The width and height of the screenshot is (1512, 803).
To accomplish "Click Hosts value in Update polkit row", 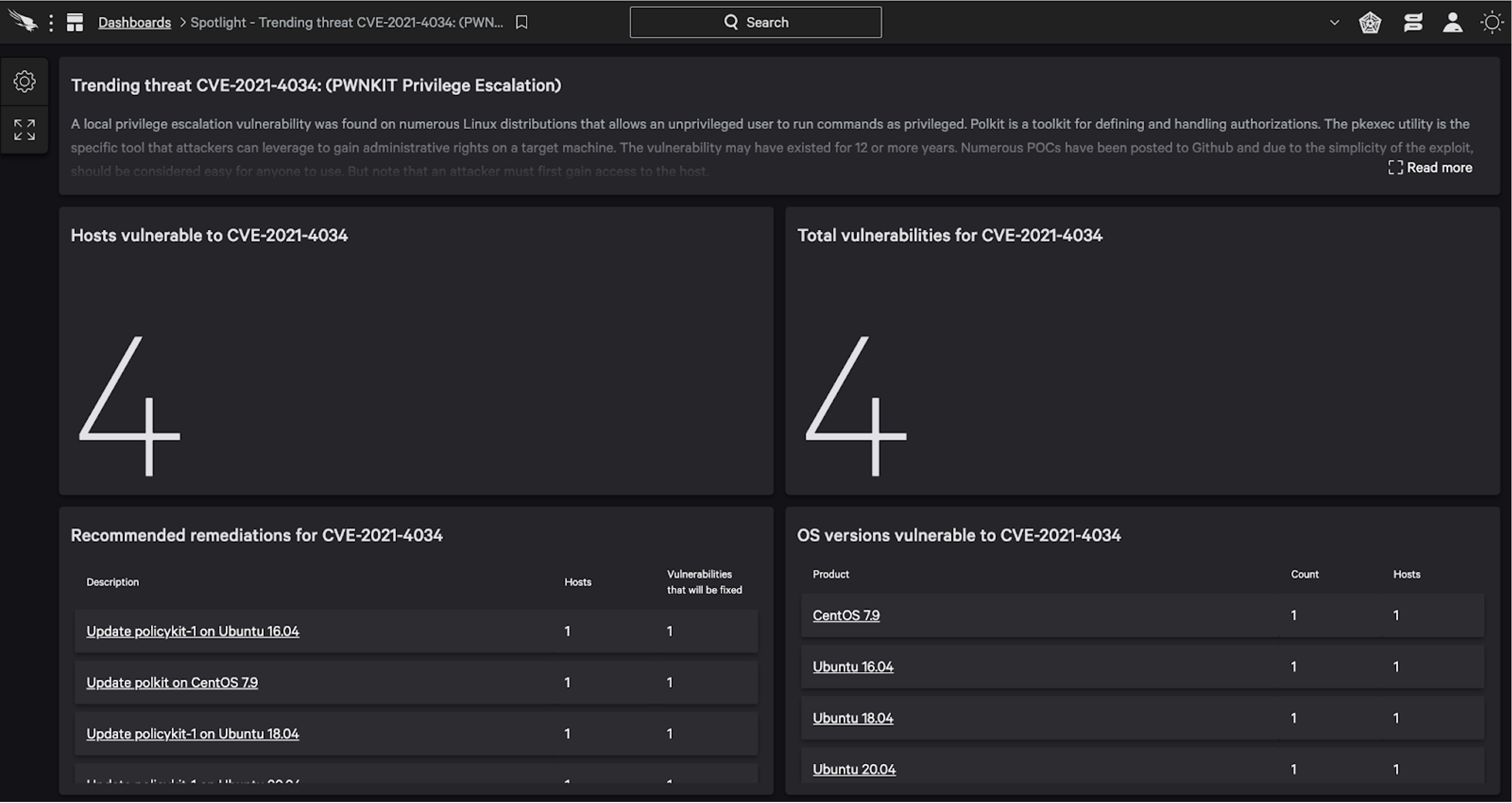I will click(x=567, y=682).
